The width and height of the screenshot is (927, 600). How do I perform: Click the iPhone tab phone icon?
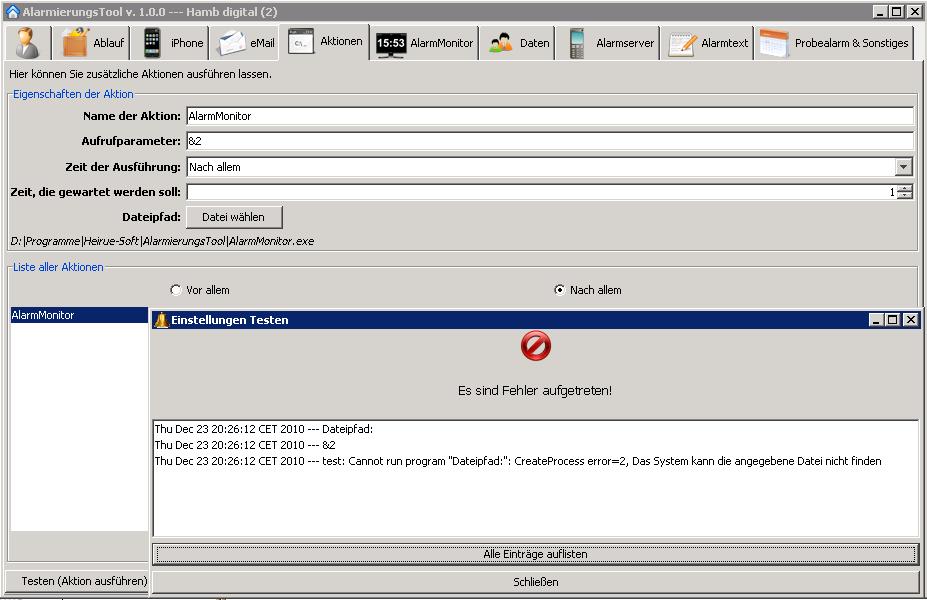pyautogui.click(x=152, y=43)
